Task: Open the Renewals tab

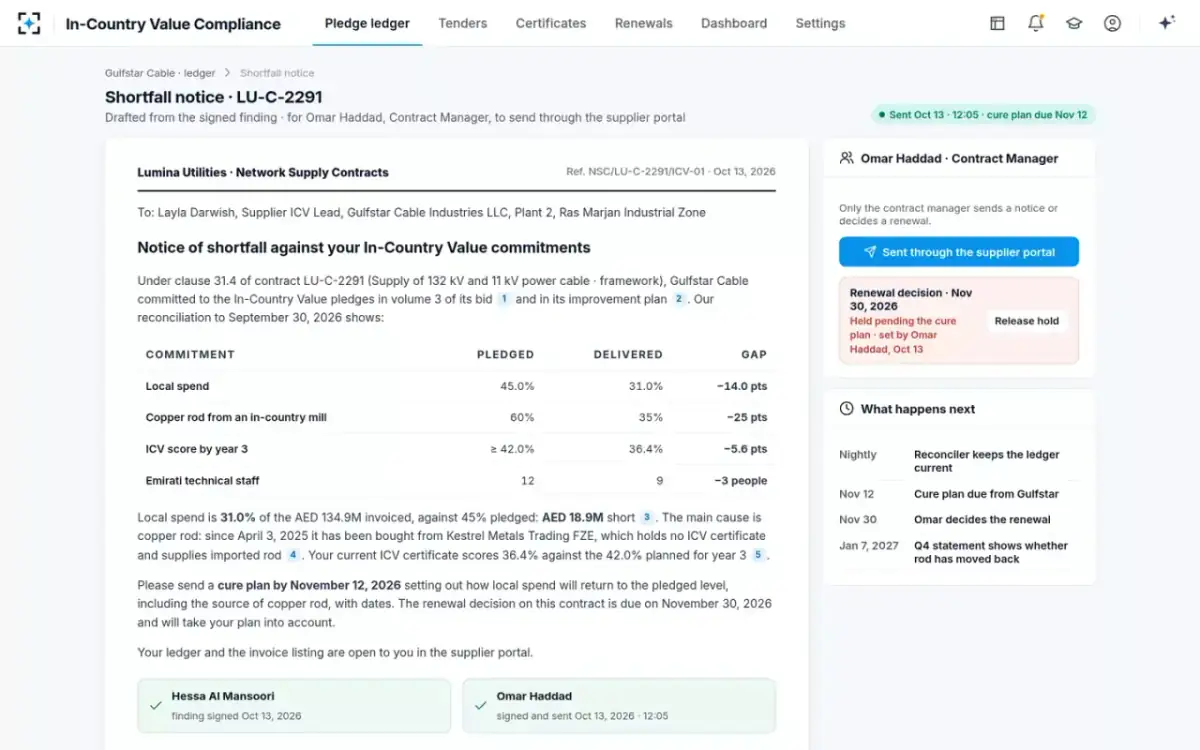Action: pyautogui.click(x=644, y=23)
